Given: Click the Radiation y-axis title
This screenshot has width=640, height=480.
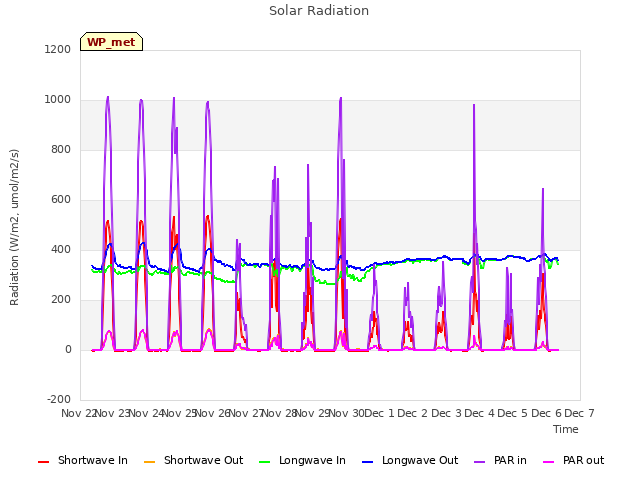Looking at the screenshot, I should (14, 227).
